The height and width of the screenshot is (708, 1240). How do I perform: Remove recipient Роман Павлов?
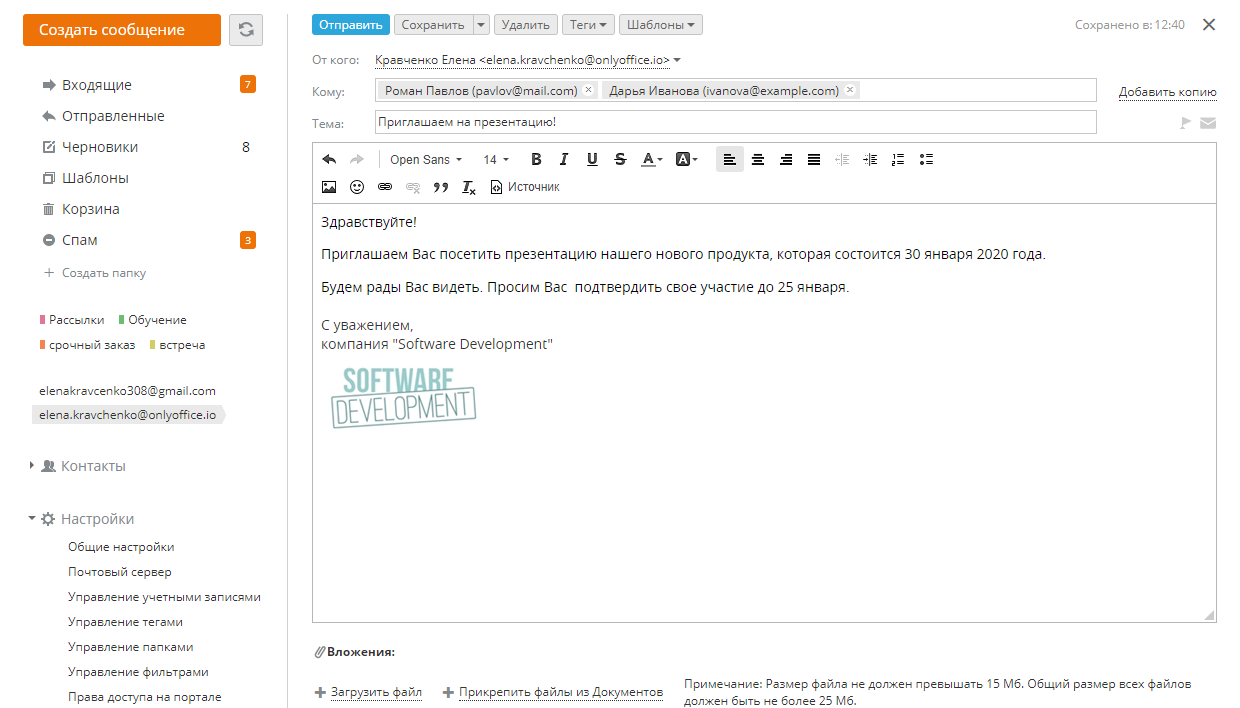point(588,90)
